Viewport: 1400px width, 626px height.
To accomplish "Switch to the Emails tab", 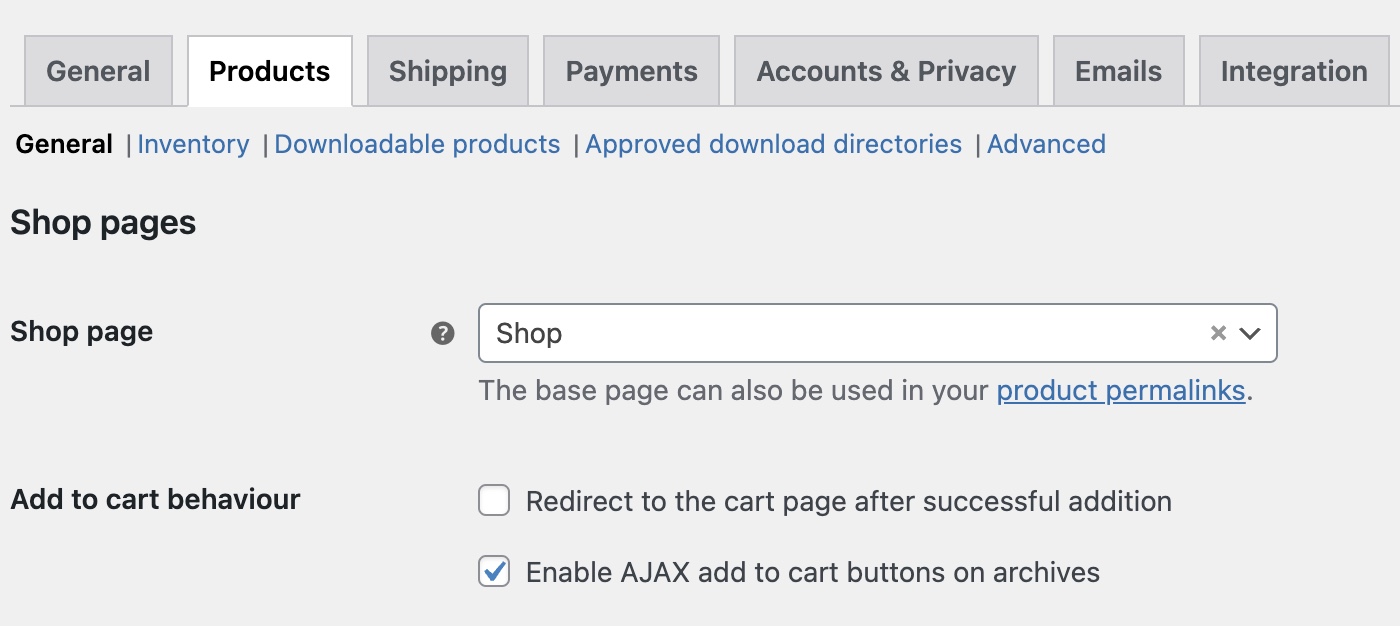I will click(1118, 71).
